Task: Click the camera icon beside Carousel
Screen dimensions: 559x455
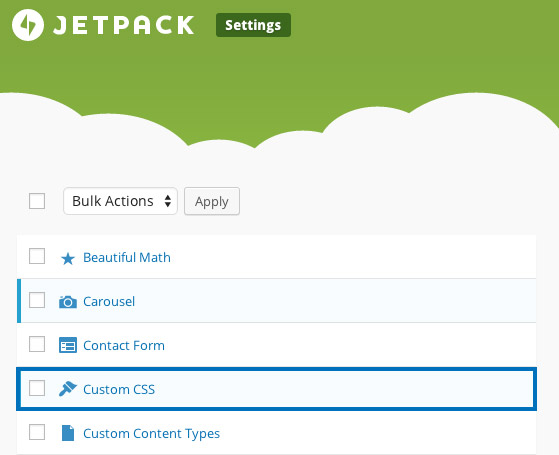Action: 68,302
